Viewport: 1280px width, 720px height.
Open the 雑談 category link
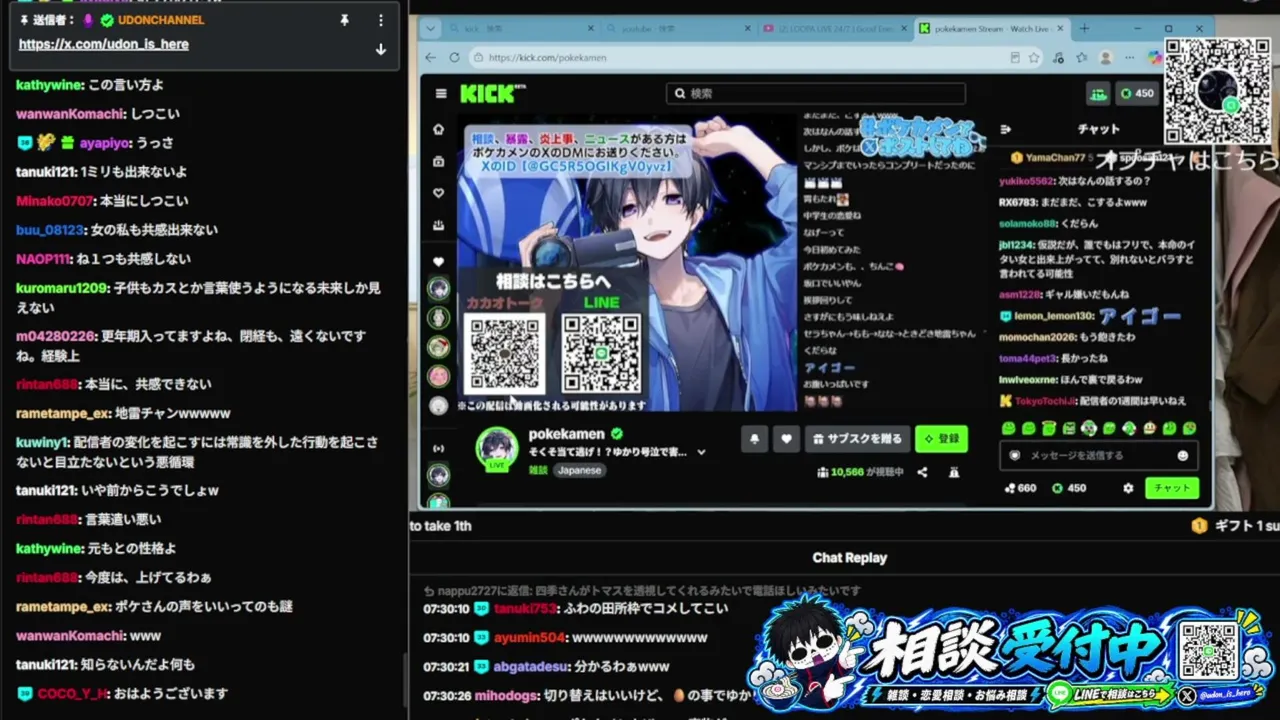coord(539,470)
